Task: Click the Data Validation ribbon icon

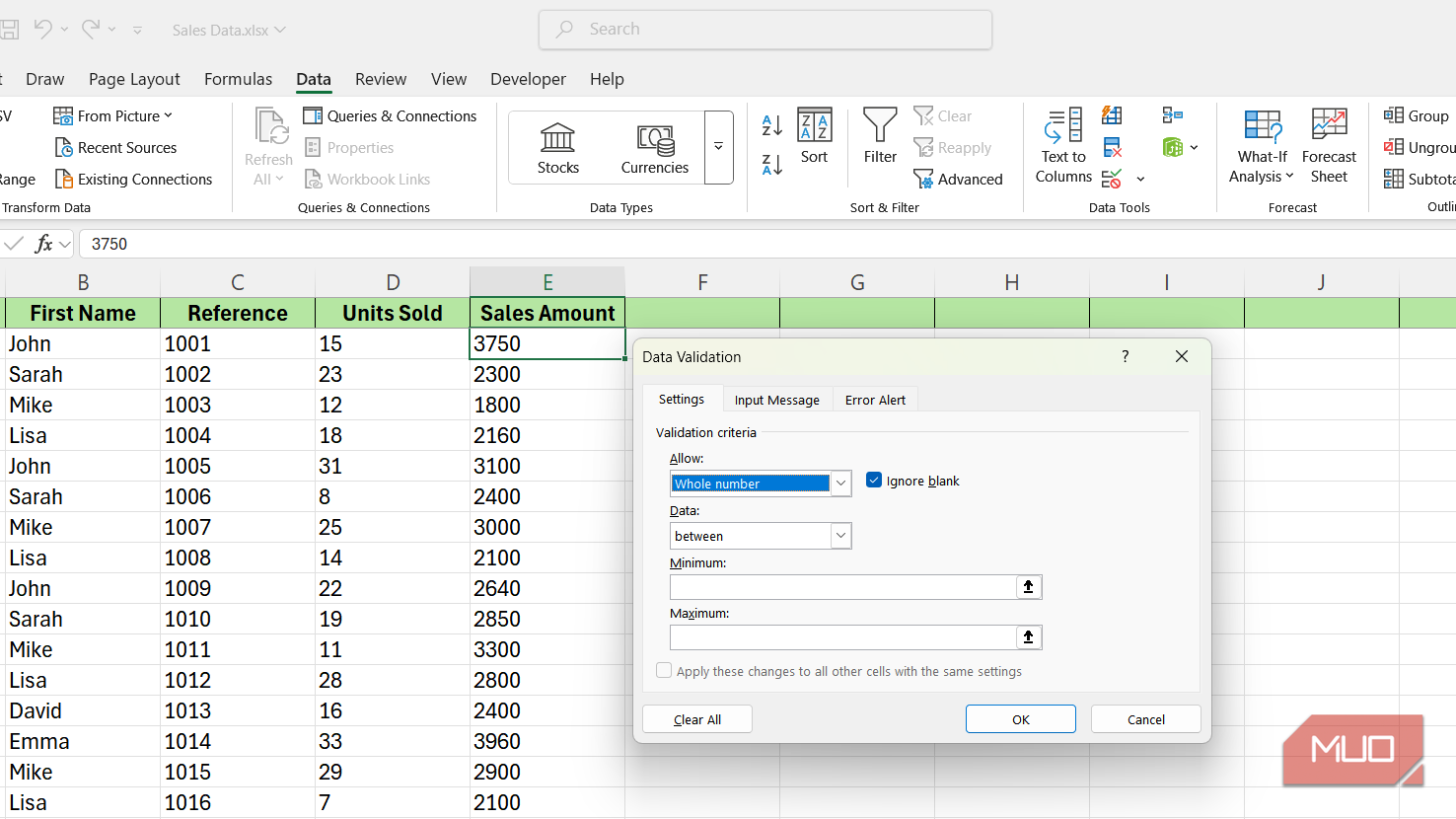Action: click(x=1112, y=180)
